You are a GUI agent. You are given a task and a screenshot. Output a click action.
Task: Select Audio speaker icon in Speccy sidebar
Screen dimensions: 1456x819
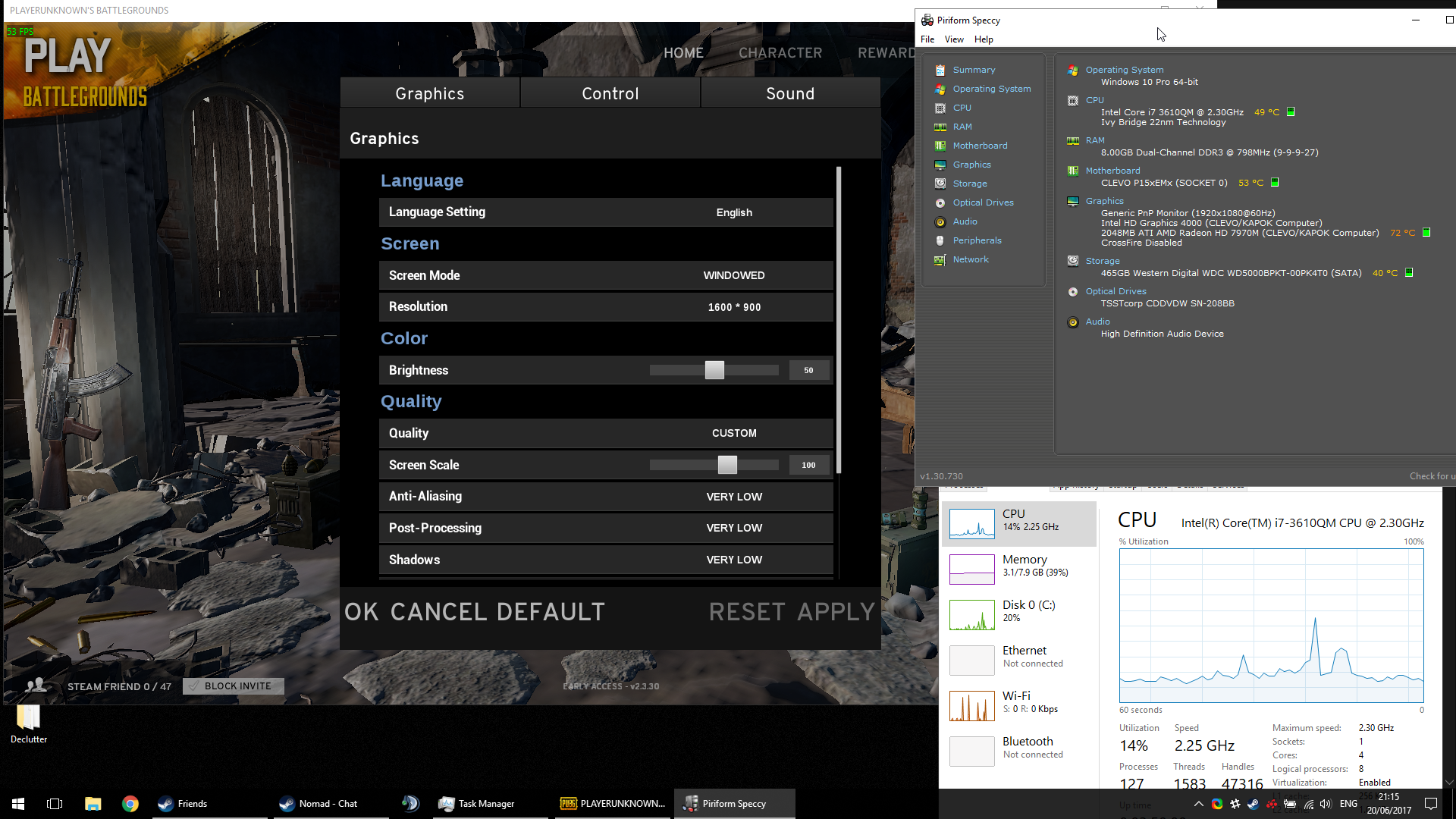click(x=940, y=221)
